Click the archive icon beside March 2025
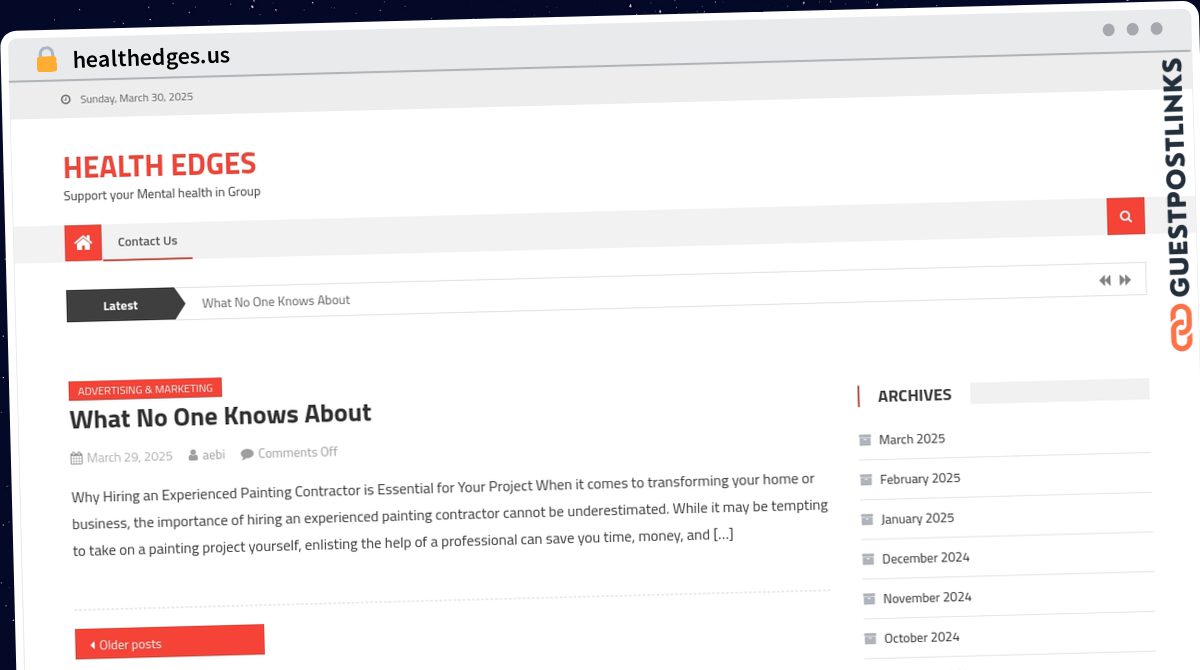1200x670 pixels. tap(865, 440)
